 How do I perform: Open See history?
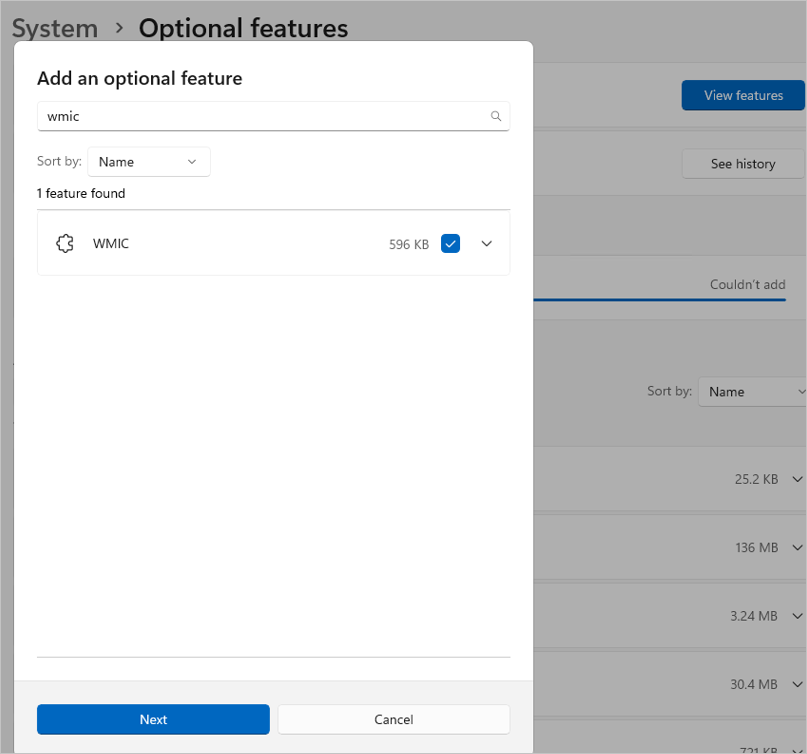pyautogui.click(x=743, y=164)
